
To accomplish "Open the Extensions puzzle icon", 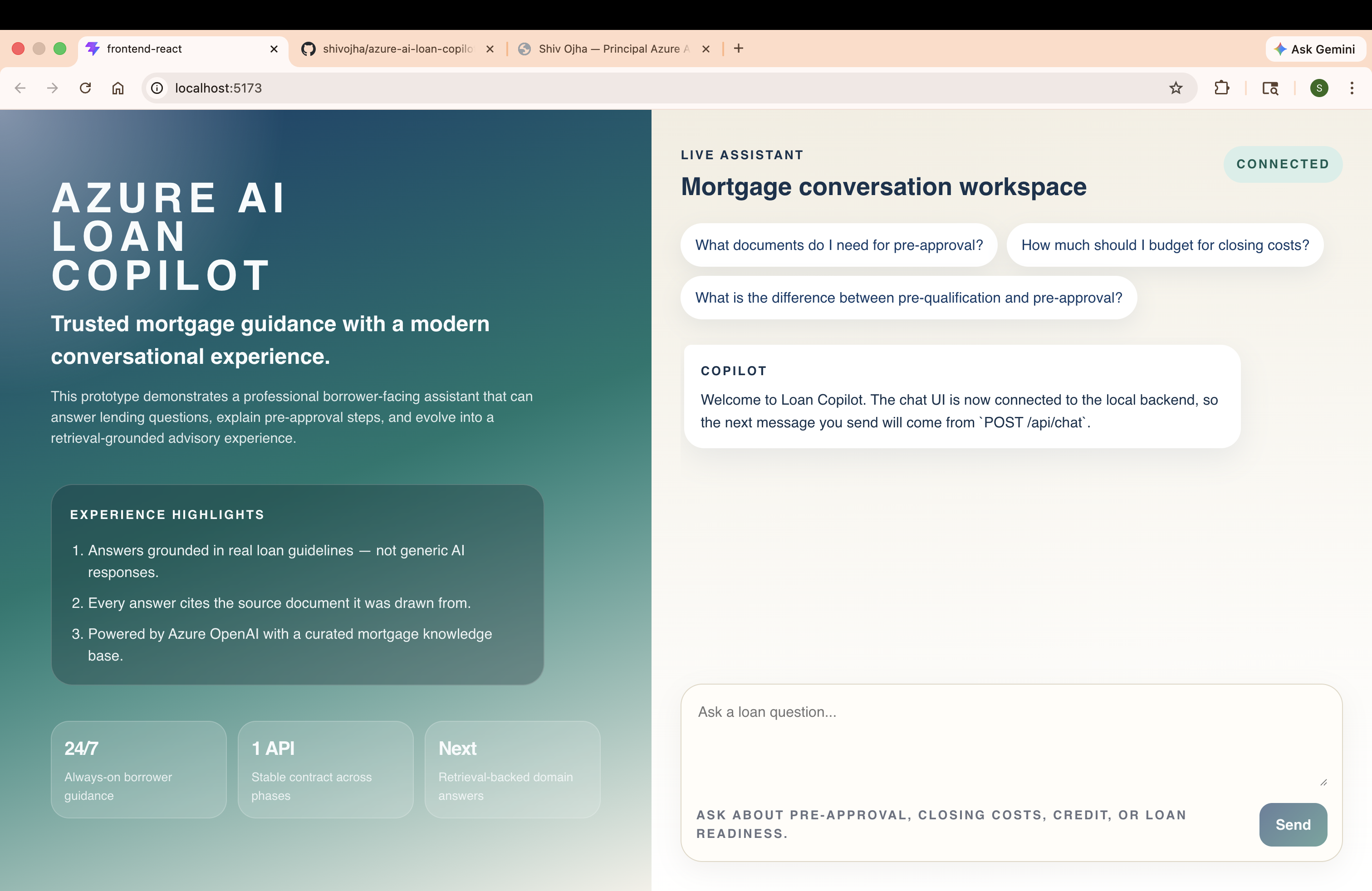I will click(1221, 88).
